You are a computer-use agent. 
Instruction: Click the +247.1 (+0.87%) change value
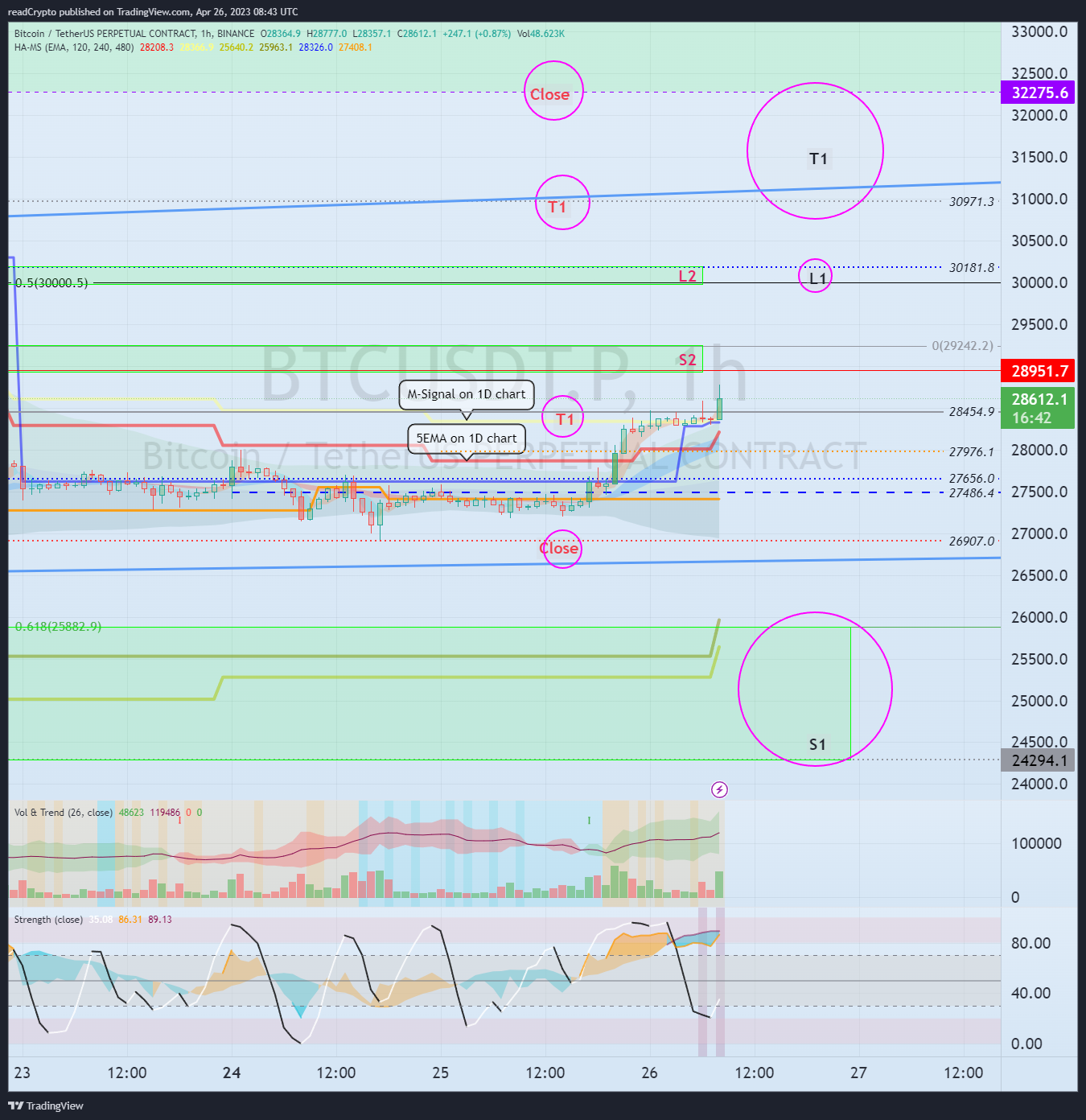476,34
